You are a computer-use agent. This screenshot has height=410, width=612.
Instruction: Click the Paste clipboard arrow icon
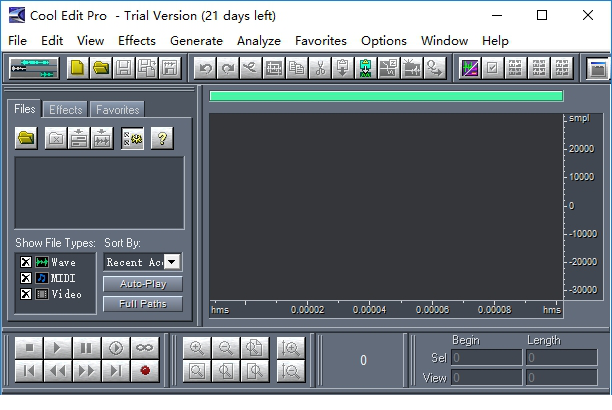pos(343,68)
